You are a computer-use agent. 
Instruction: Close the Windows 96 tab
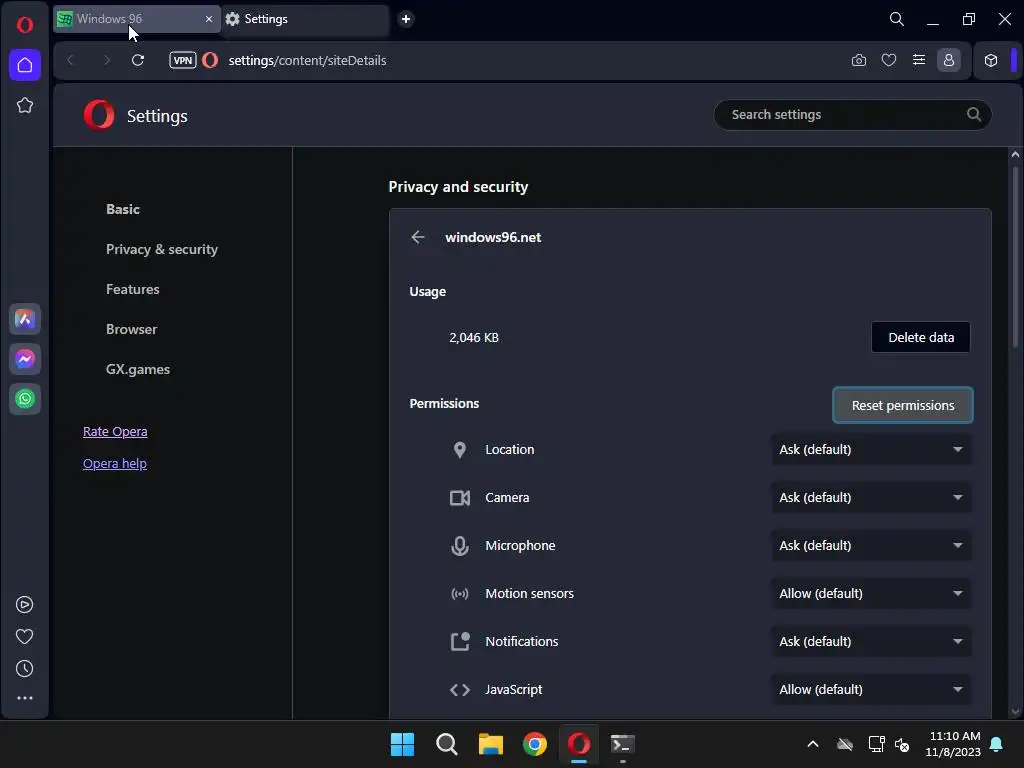(x=209, y=19)
